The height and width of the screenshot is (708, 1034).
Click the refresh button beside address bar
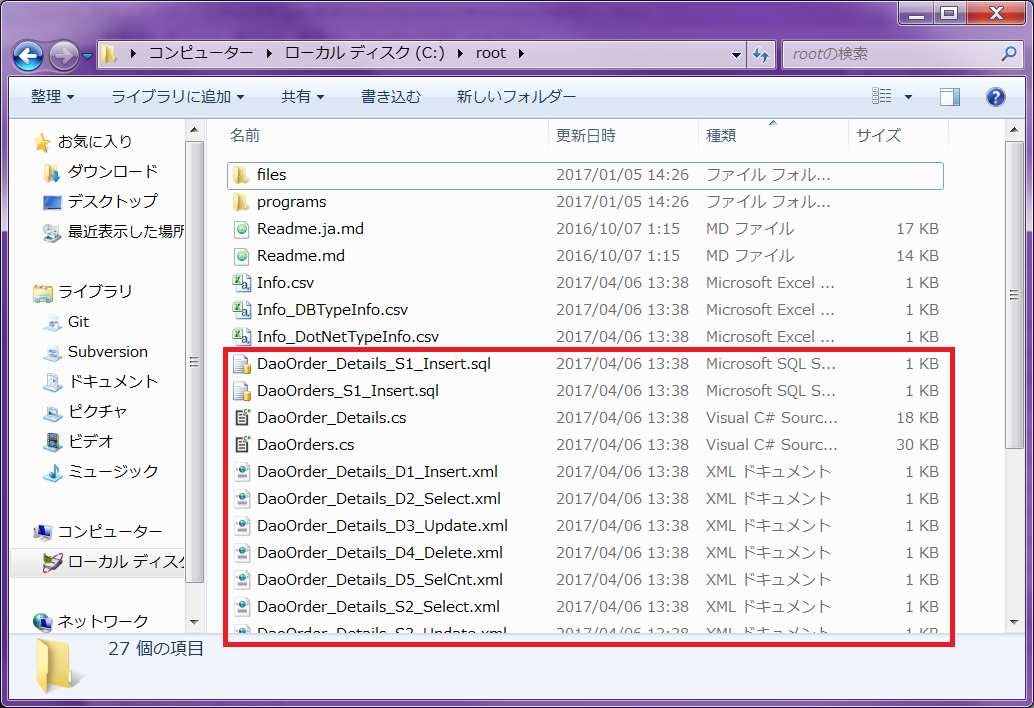point(762,54)
